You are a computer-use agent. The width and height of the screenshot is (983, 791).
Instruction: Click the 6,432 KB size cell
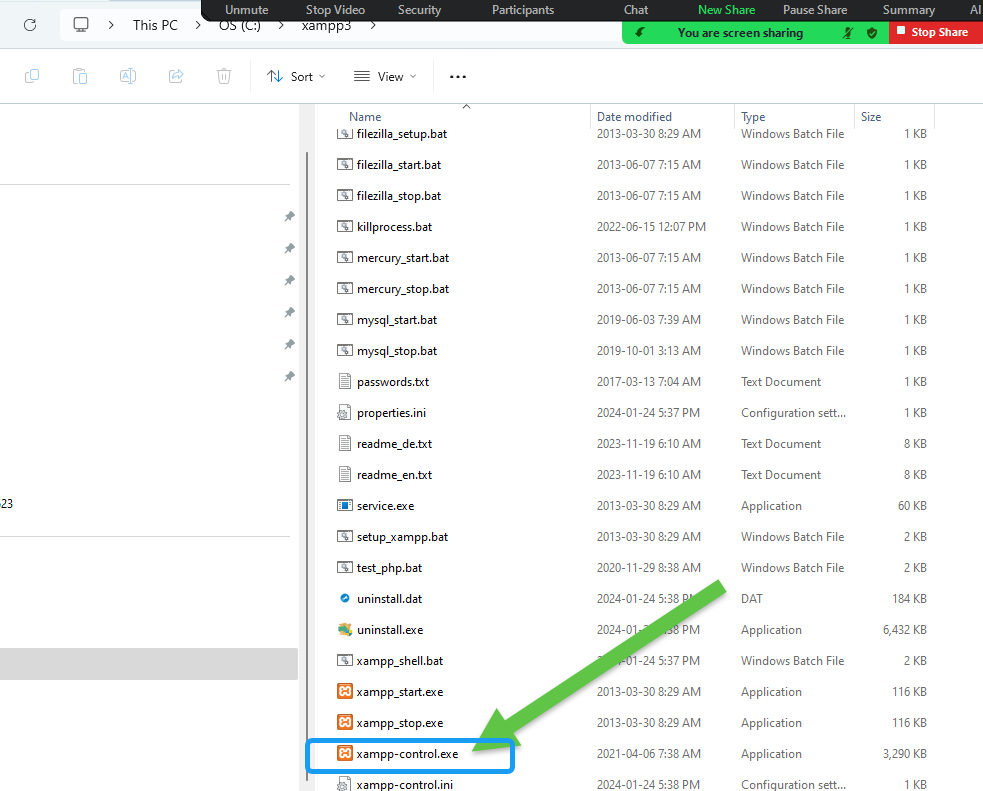coord(904,629)
